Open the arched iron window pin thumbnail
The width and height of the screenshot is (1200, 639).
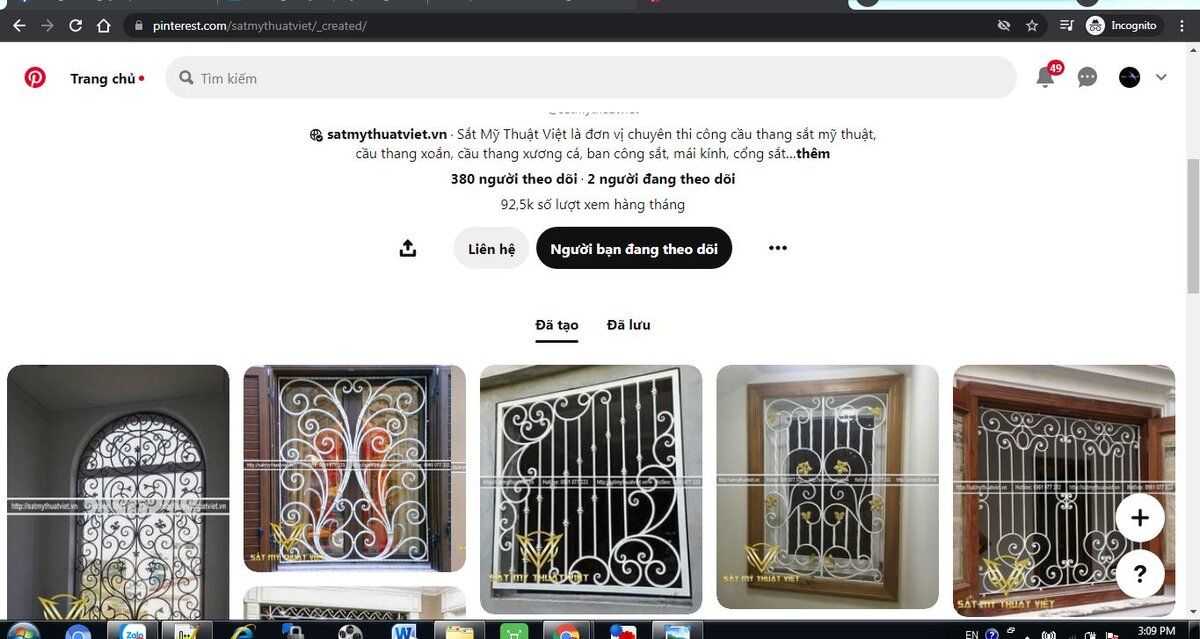click(x=118, y=492)
